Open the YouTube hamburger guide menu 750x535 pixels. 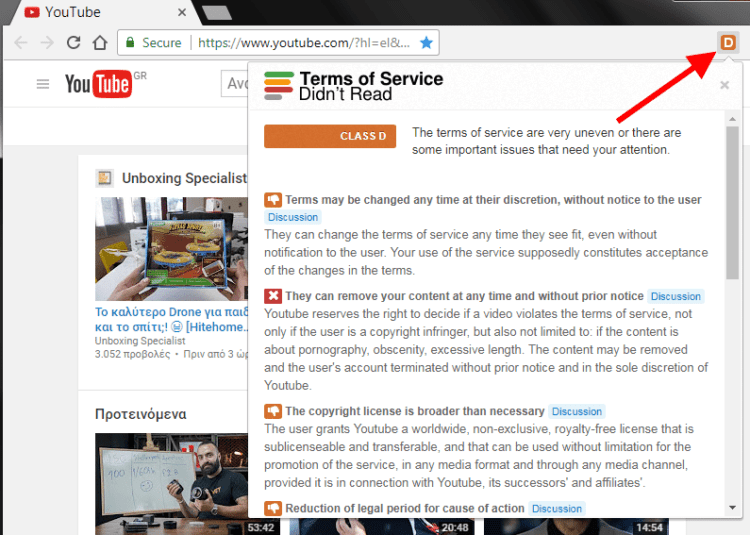pos(43,84)
